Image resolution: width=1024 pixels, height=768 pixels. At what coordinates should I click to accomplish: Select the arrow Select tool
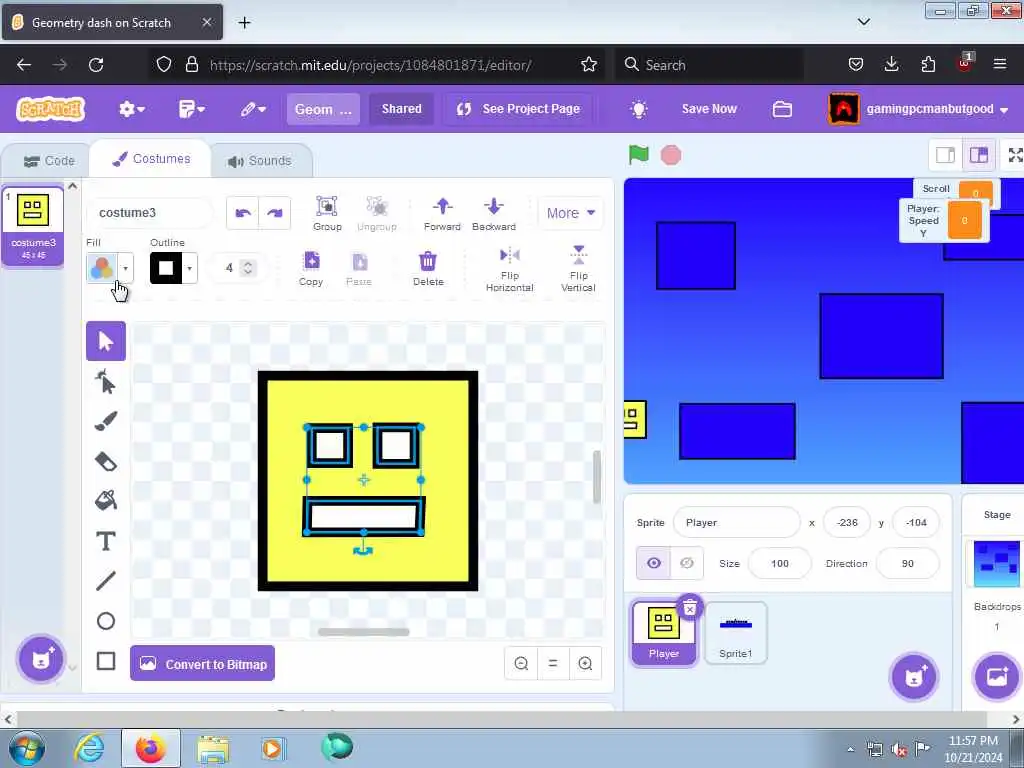tap(106, 341)
